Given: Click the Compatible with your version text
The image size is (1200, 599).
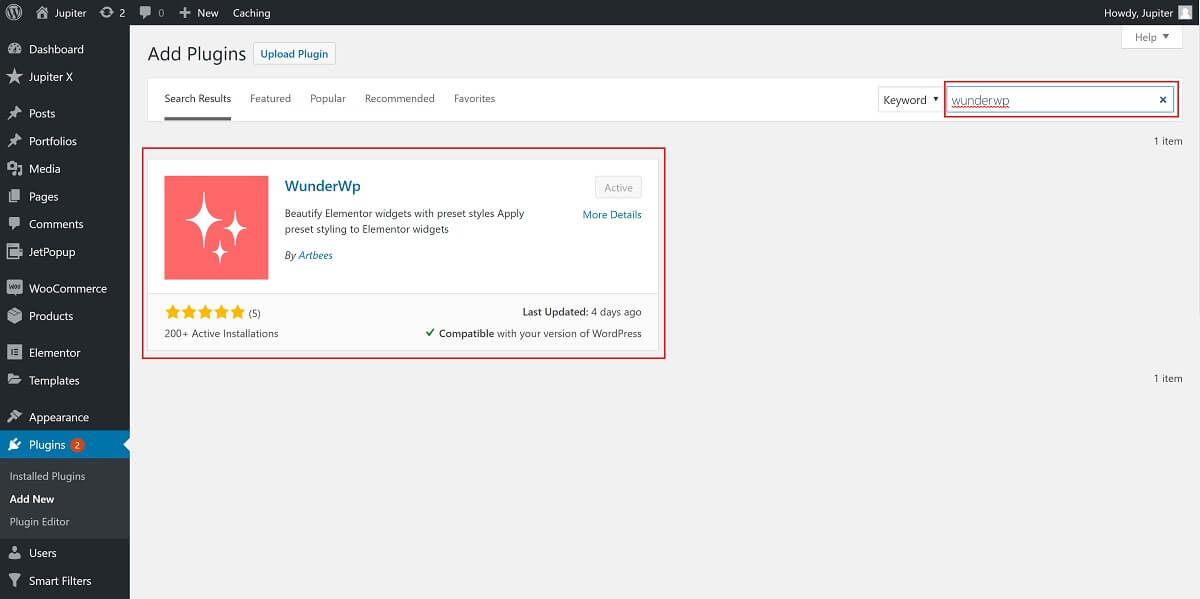Looking at the screenshot, I should [x=540, y=334].
